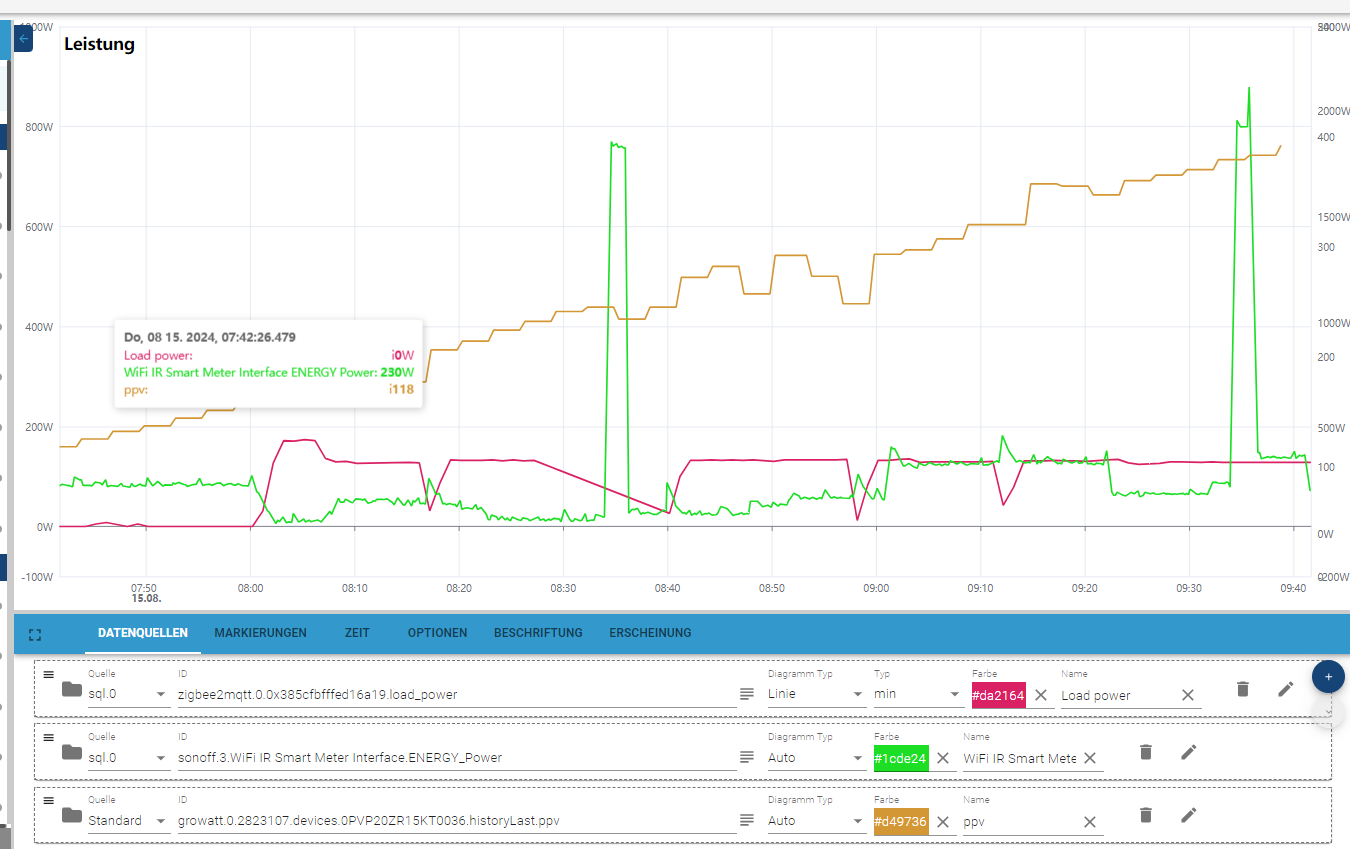Viewport: 1350px width, 849px height.
Task: Clear the ppv name field
Action: click(1090, 821)
